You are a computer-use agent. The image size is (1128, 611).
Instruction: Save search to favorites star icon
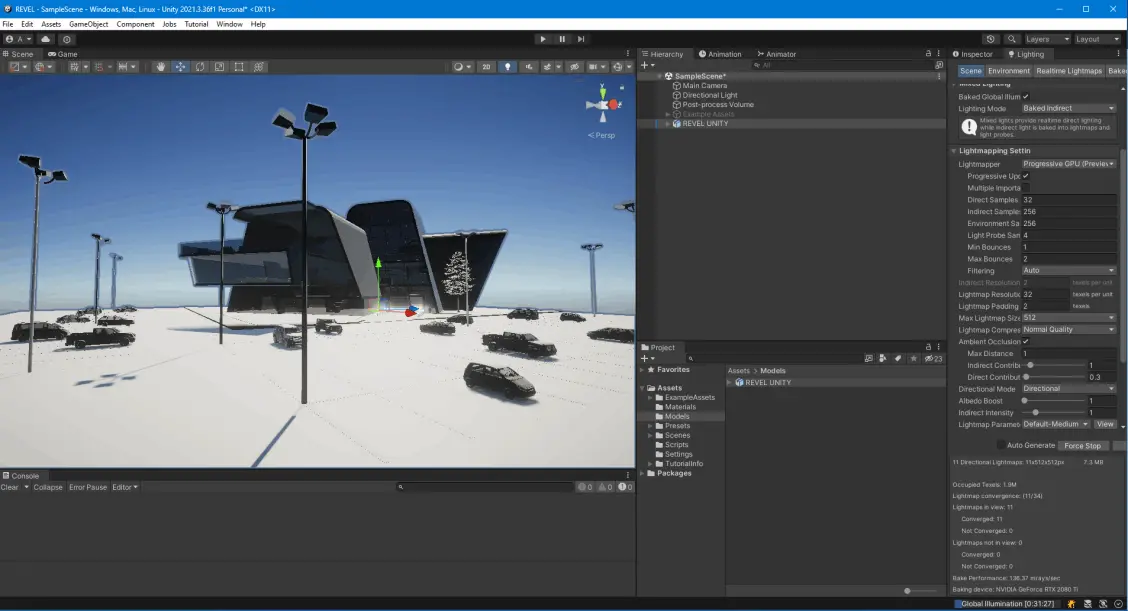click(x=914, y=358)
